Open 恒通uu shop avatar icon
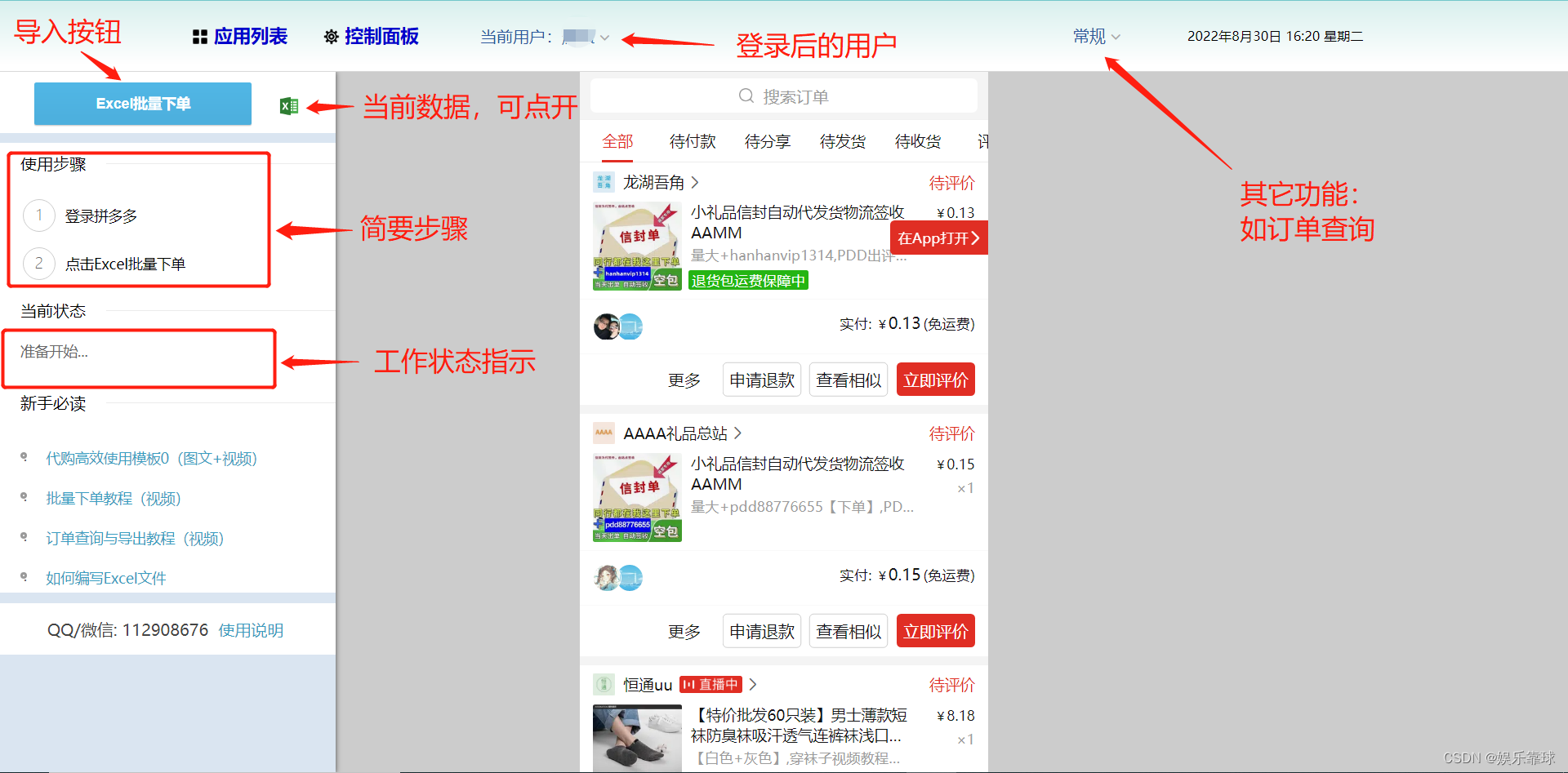1568x773 pixels. click(x=604, y=684)
